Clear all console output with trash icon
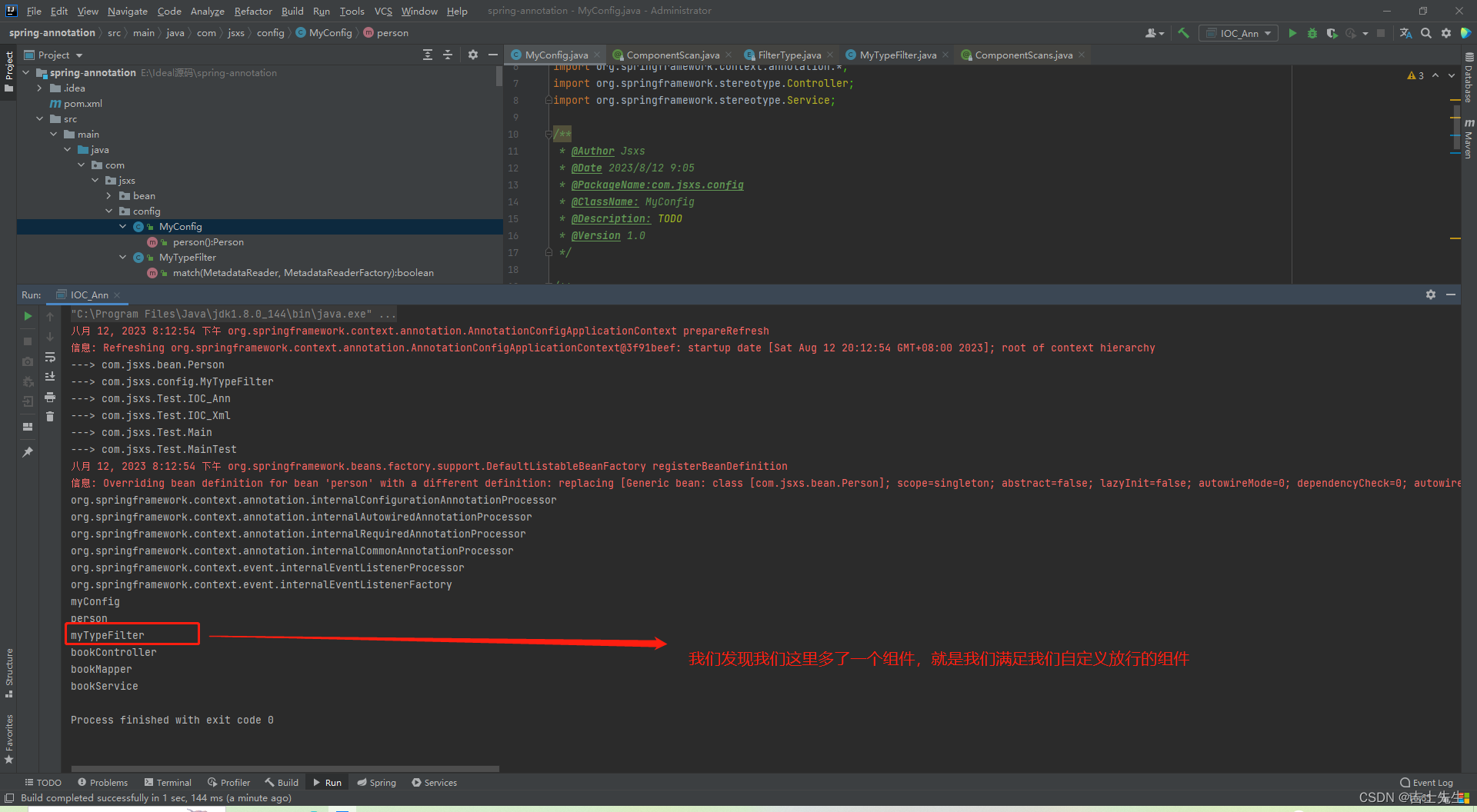 point(50,417)
